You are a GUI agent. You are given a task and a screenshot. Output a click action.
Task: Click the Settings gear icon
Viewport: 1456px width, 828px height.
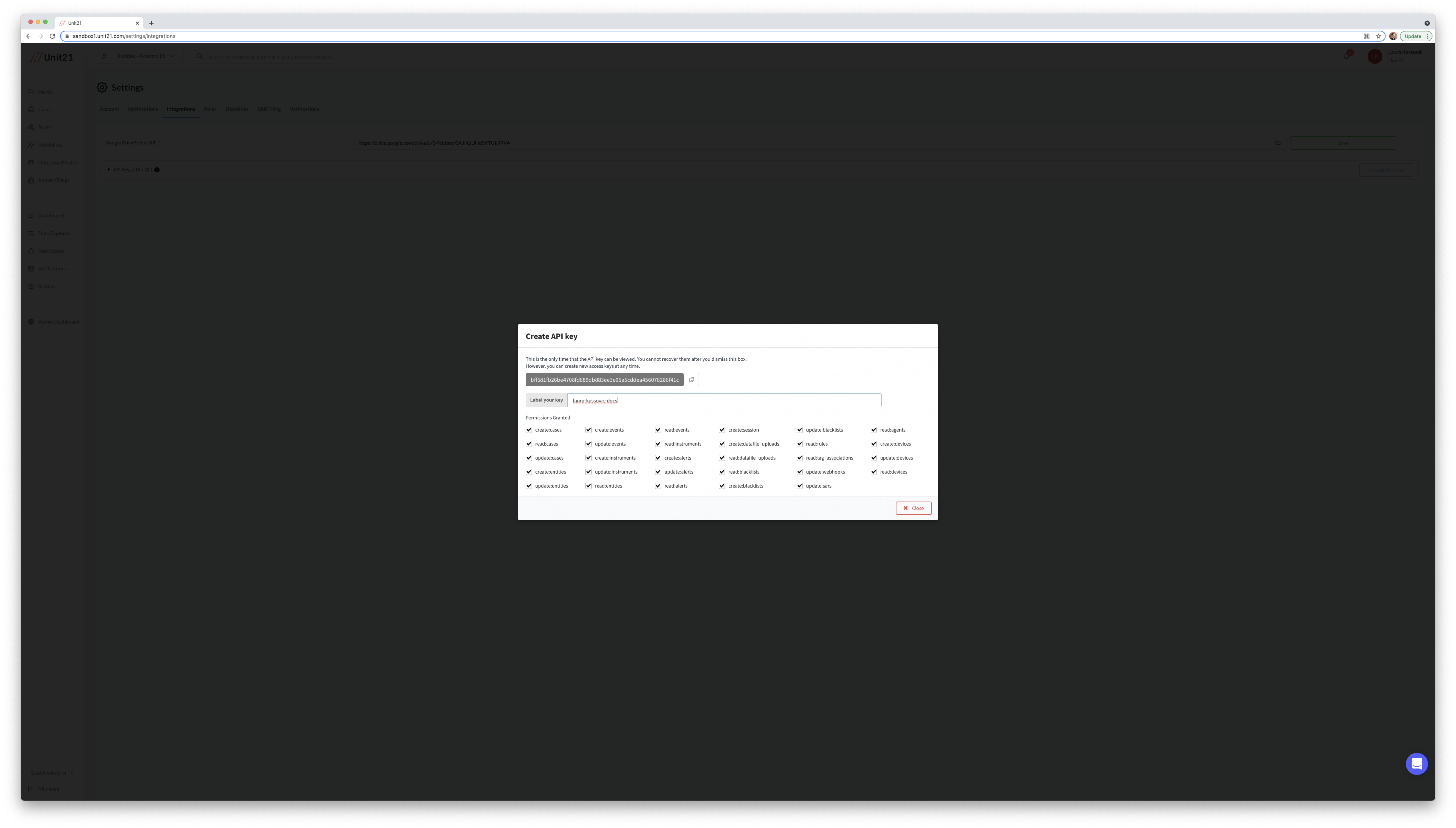click(102, 88)
